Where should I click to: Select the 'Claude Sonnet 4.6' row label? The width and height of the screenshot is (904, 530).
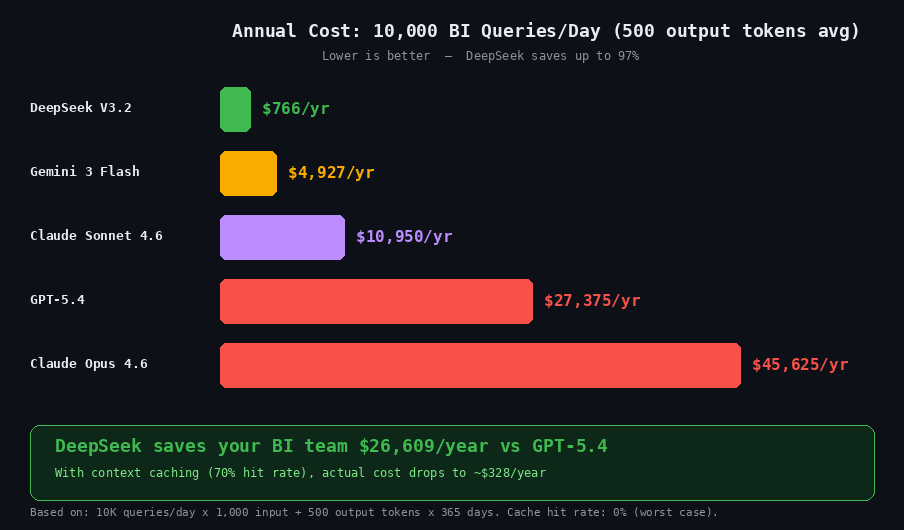[x=96, y=236]
